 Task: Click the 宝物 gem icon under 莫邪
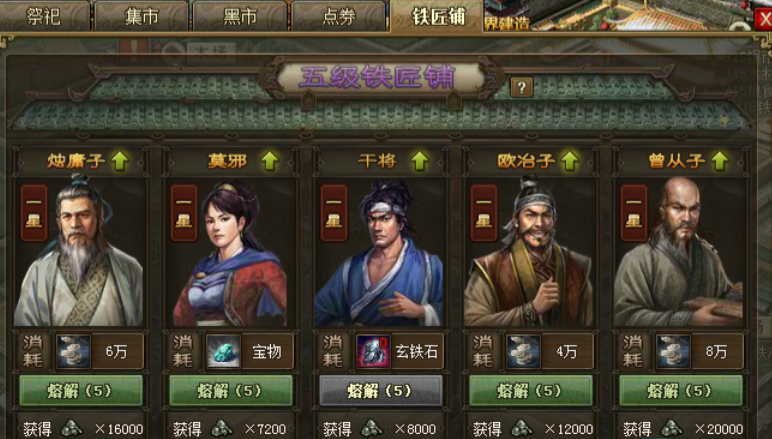click(223, 351)
